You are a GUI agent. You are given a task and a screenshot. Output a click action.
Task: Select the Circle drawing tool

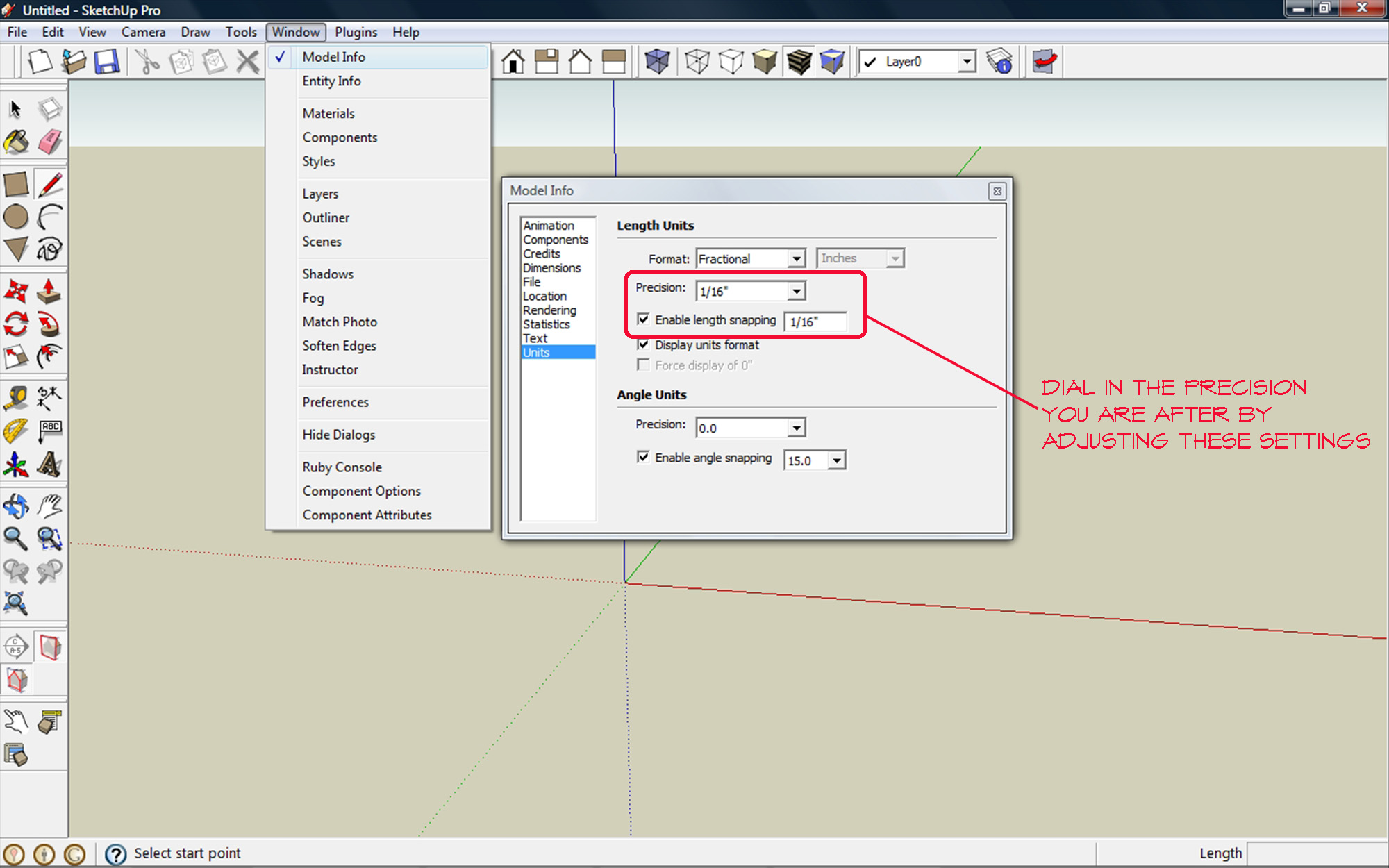click(16, 217)
